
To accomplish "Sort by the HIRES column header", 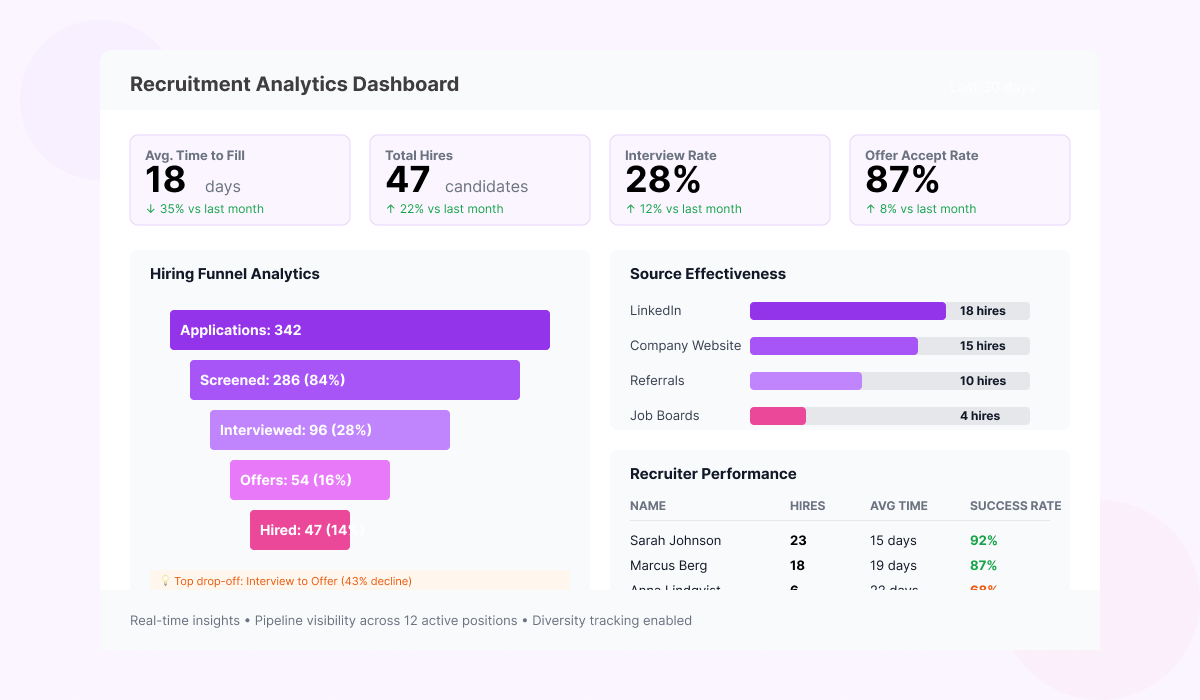I will [x=808, y=506].
